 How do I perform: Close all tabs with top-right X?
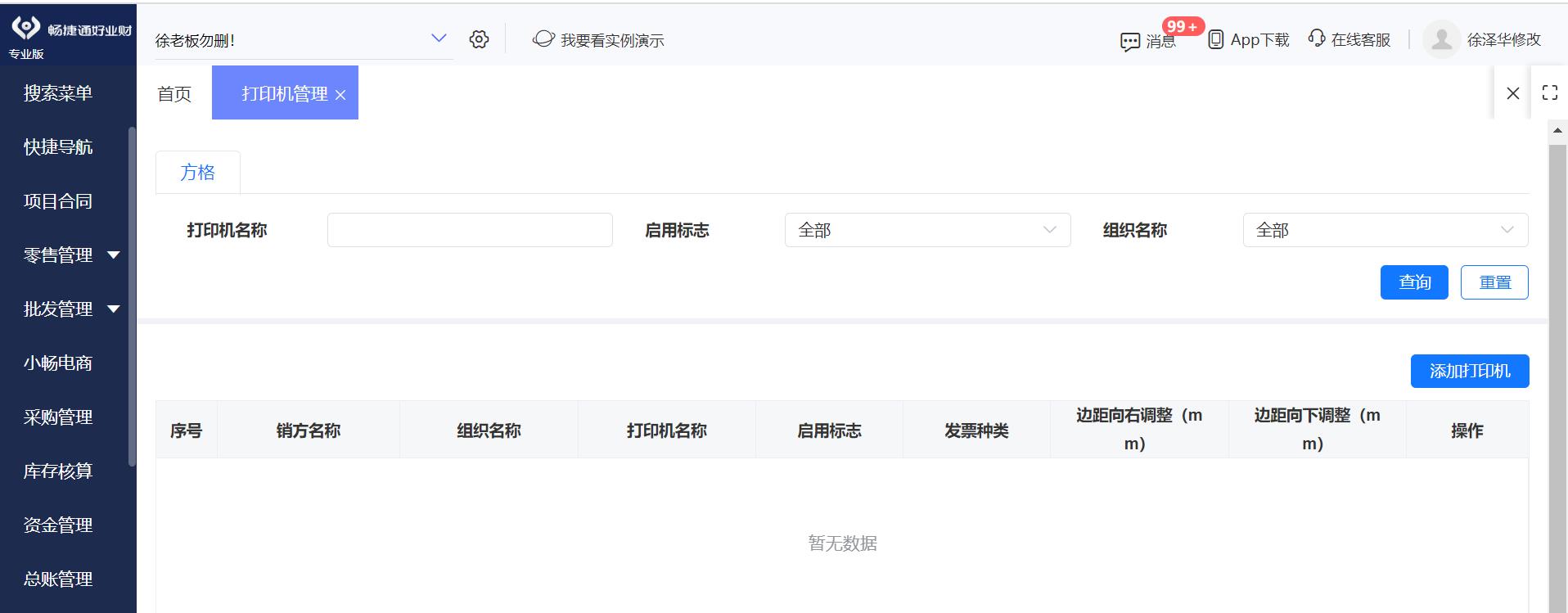click(1513, 93)
